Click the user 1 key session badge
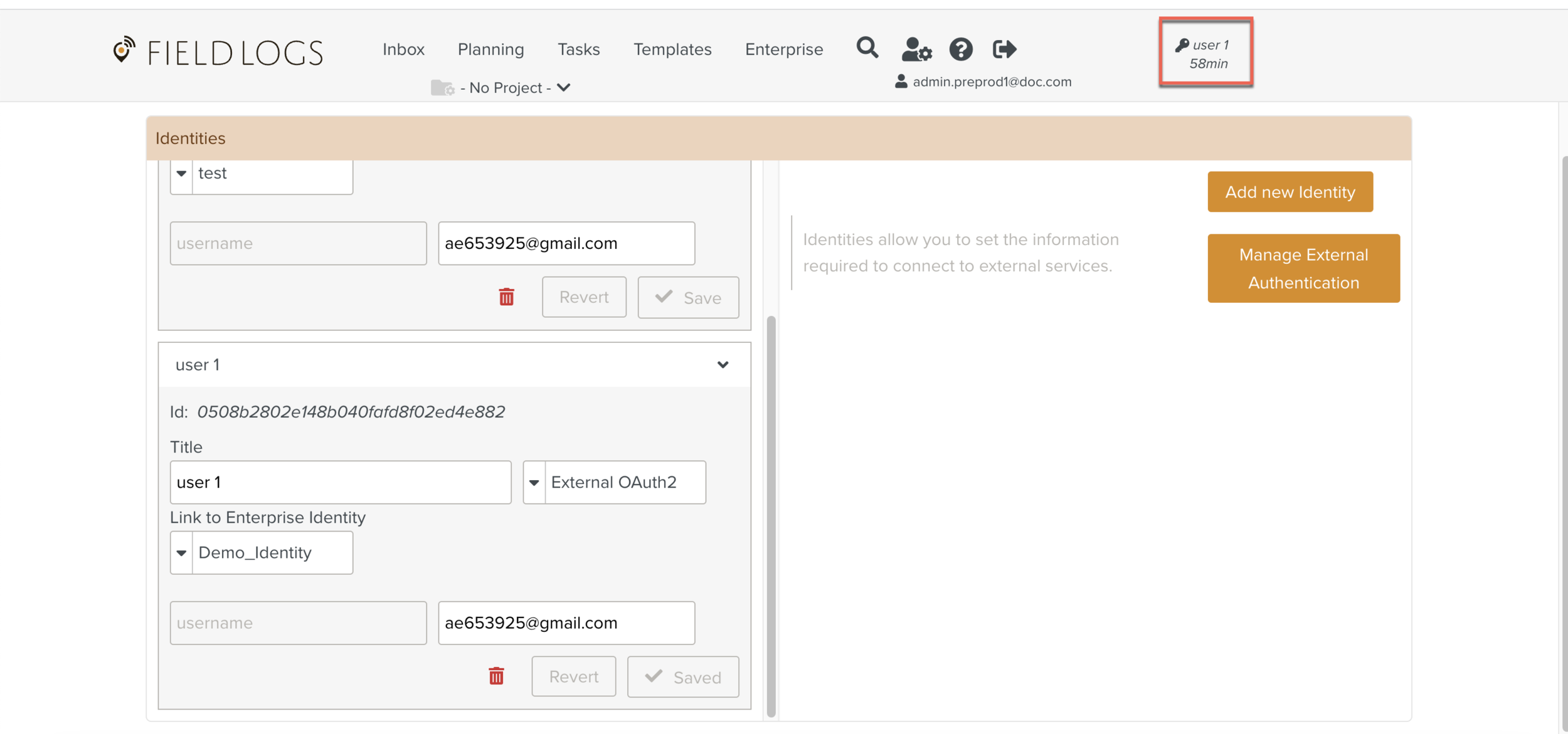This screenshot has width=1568, height=734. click(x=1205, y=53)
